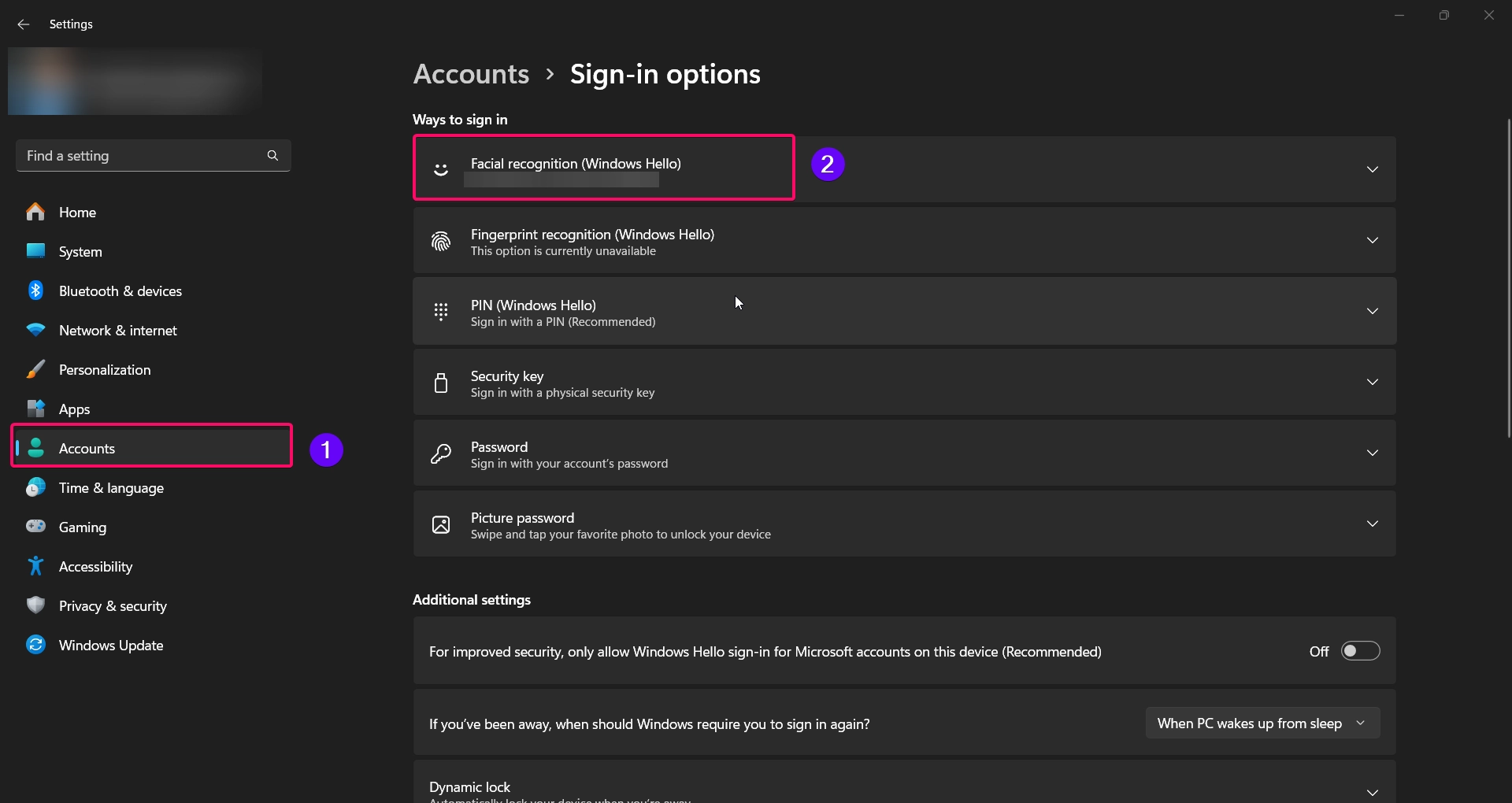Click 'Sign in with a physical security key'
Screen dimensions: 1512x803
562,393
